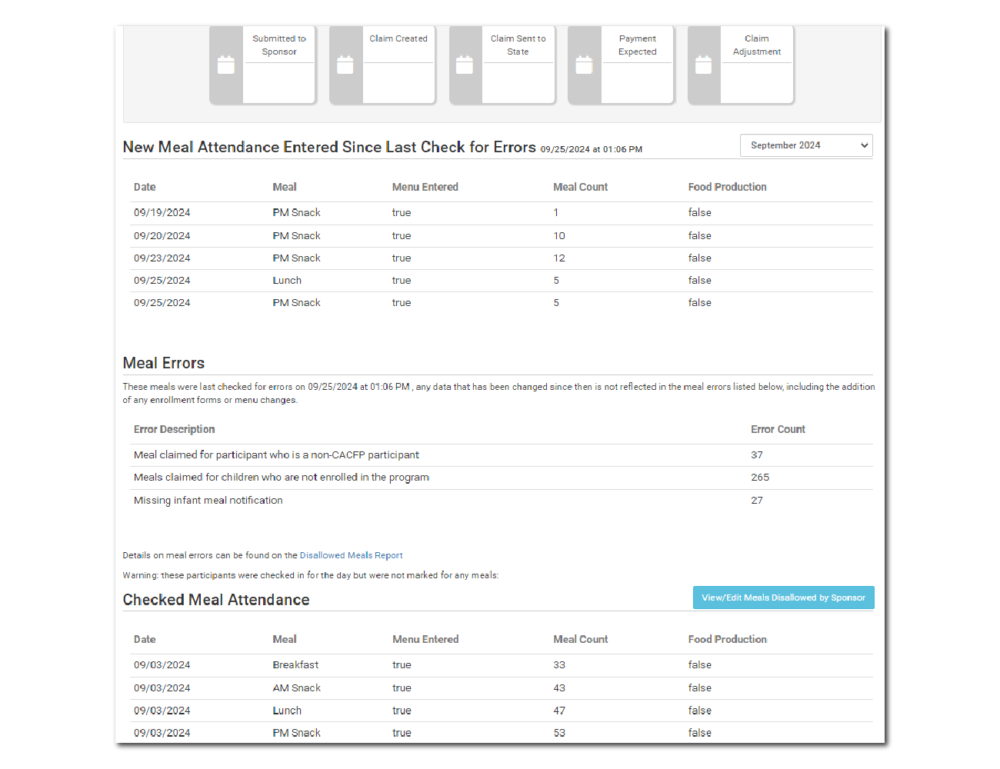
Task: Click the calendar icon on Claim Sent to State card
Action: click(x=464, y=64)
